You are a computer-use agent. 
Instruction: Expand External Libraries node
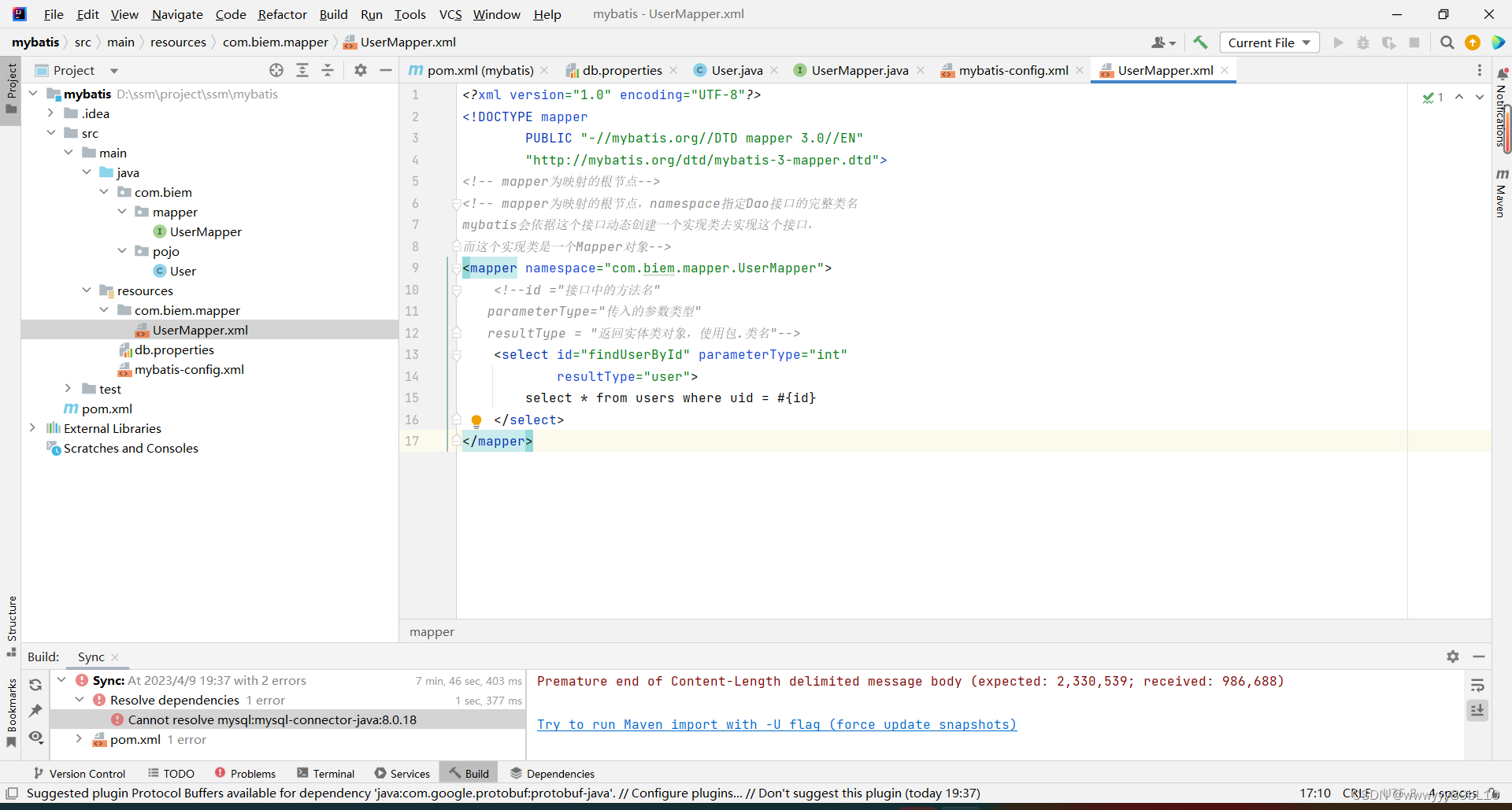(x=32, y=428)
